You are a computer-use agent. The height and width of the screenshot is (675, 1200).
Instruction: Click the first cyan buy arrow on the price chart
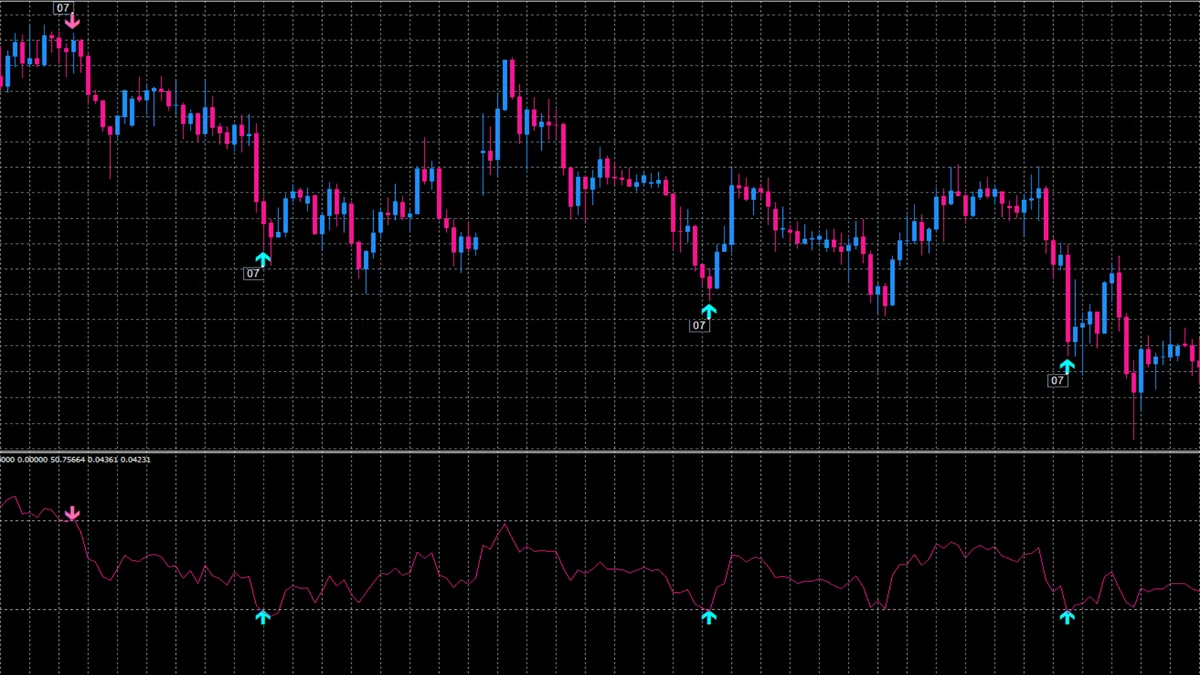coord(263,259)
